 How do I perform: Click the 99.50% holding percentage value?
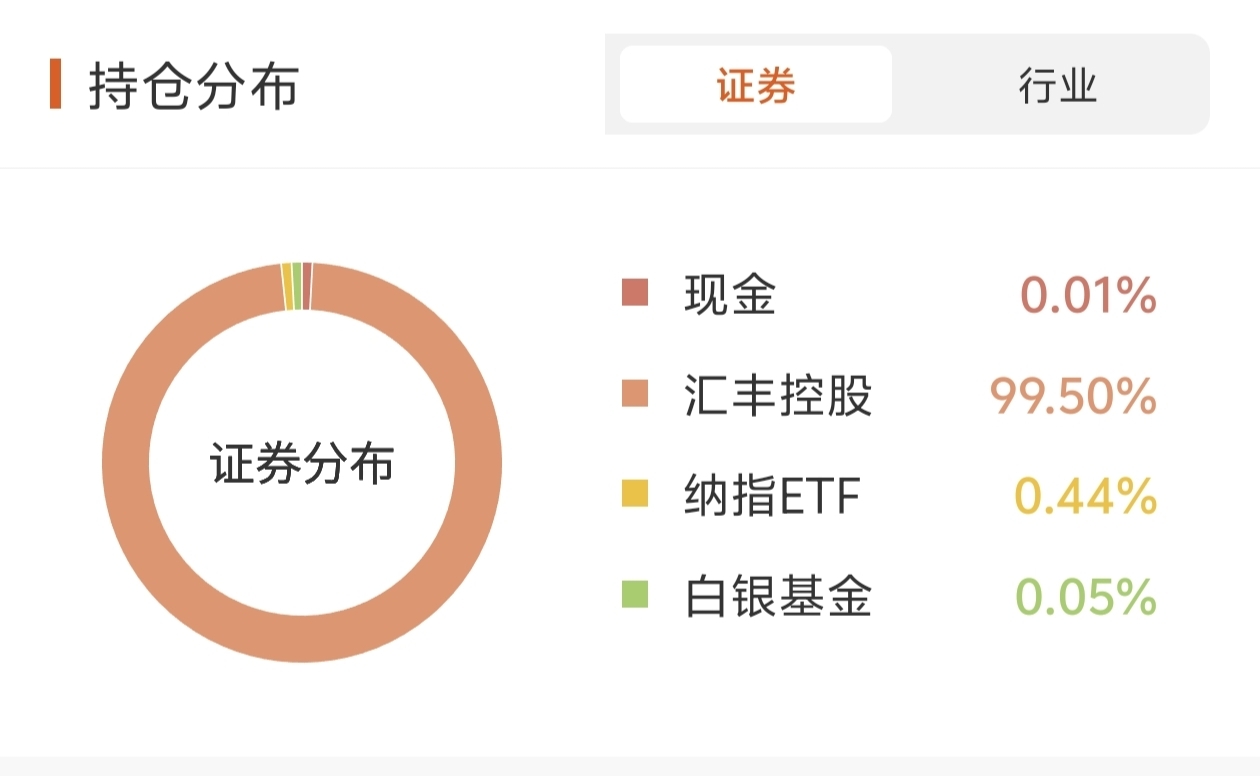click(1073, 396)
